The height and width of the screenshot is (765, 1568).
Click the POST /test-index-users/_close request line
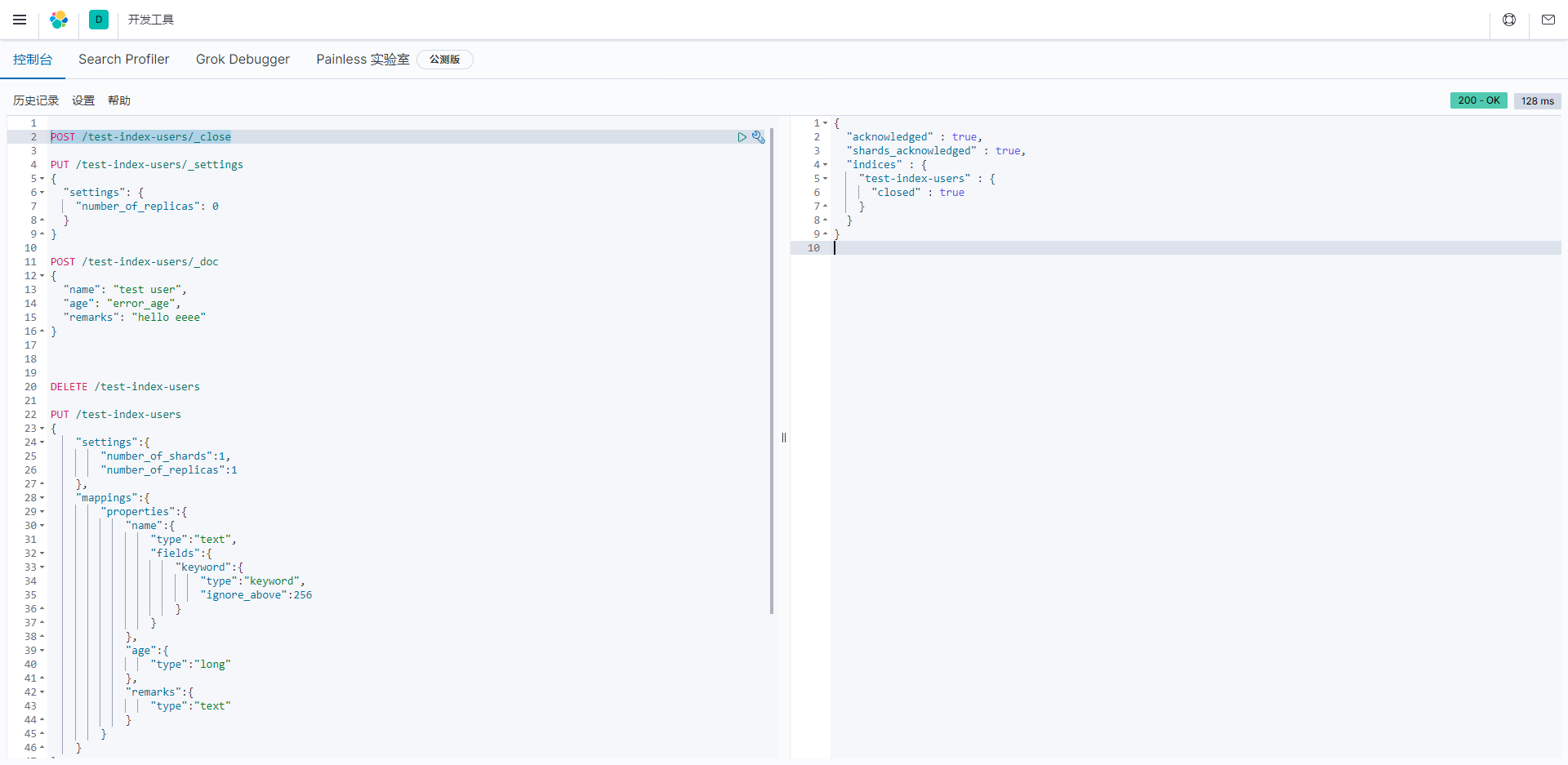(x=140, y=137)
